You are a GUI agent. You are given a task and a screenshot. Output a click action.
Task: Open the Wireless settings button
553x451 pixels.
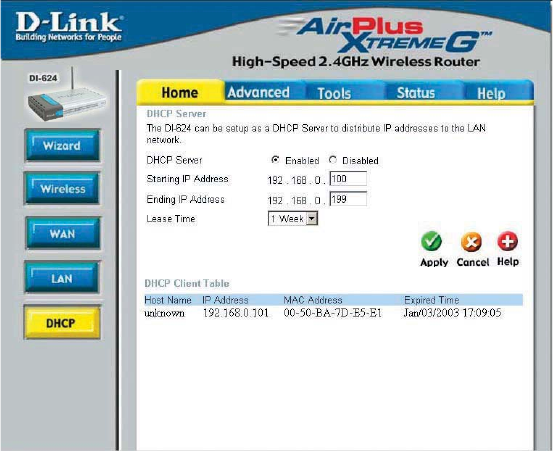point(62,189)
